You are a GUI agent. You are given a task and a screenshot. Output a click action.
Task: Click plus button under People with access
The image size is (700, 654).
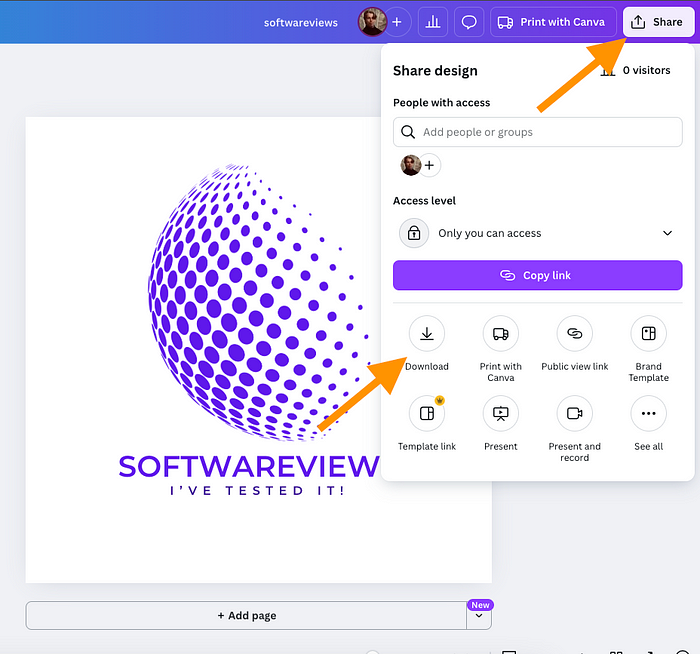coord(429,166)
